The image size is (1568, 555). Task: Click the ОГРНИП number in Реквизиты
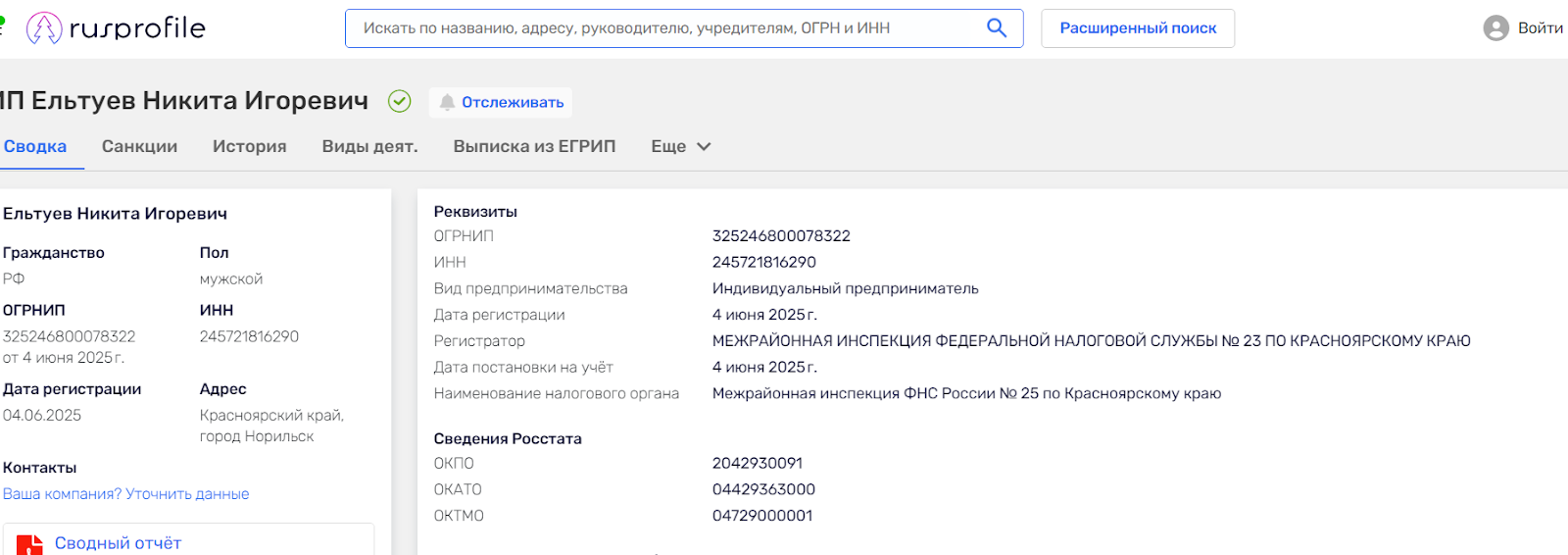pyautogui.click(x=781, y=236)
